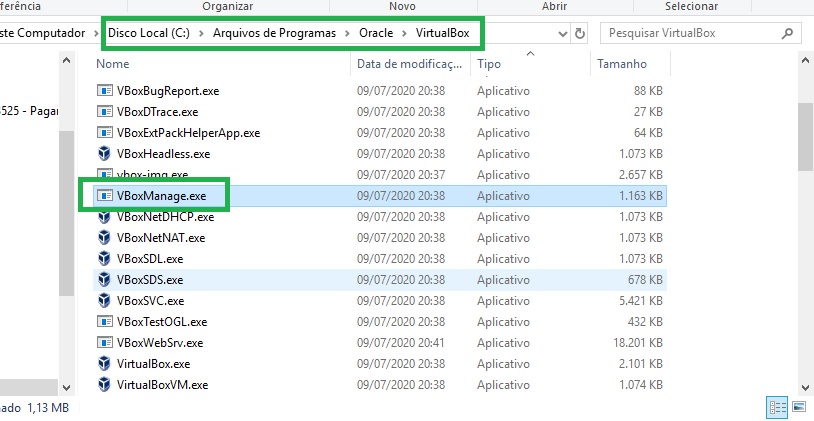The width and height of the screenshot is (814, 421).
Task: Click the VBoxTestOGL.exe file icon
Action: tap(105, 322)
